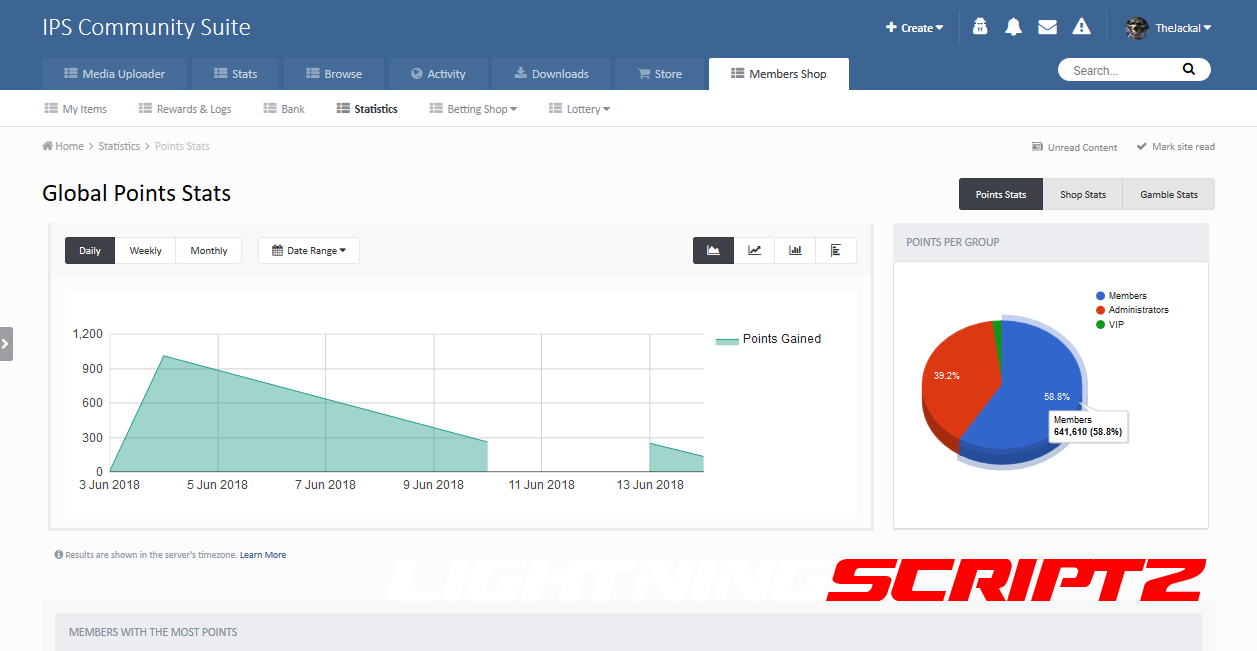Open the messages envelope icon
This screenshot has height=651, width=1257.
(1047, 28)
